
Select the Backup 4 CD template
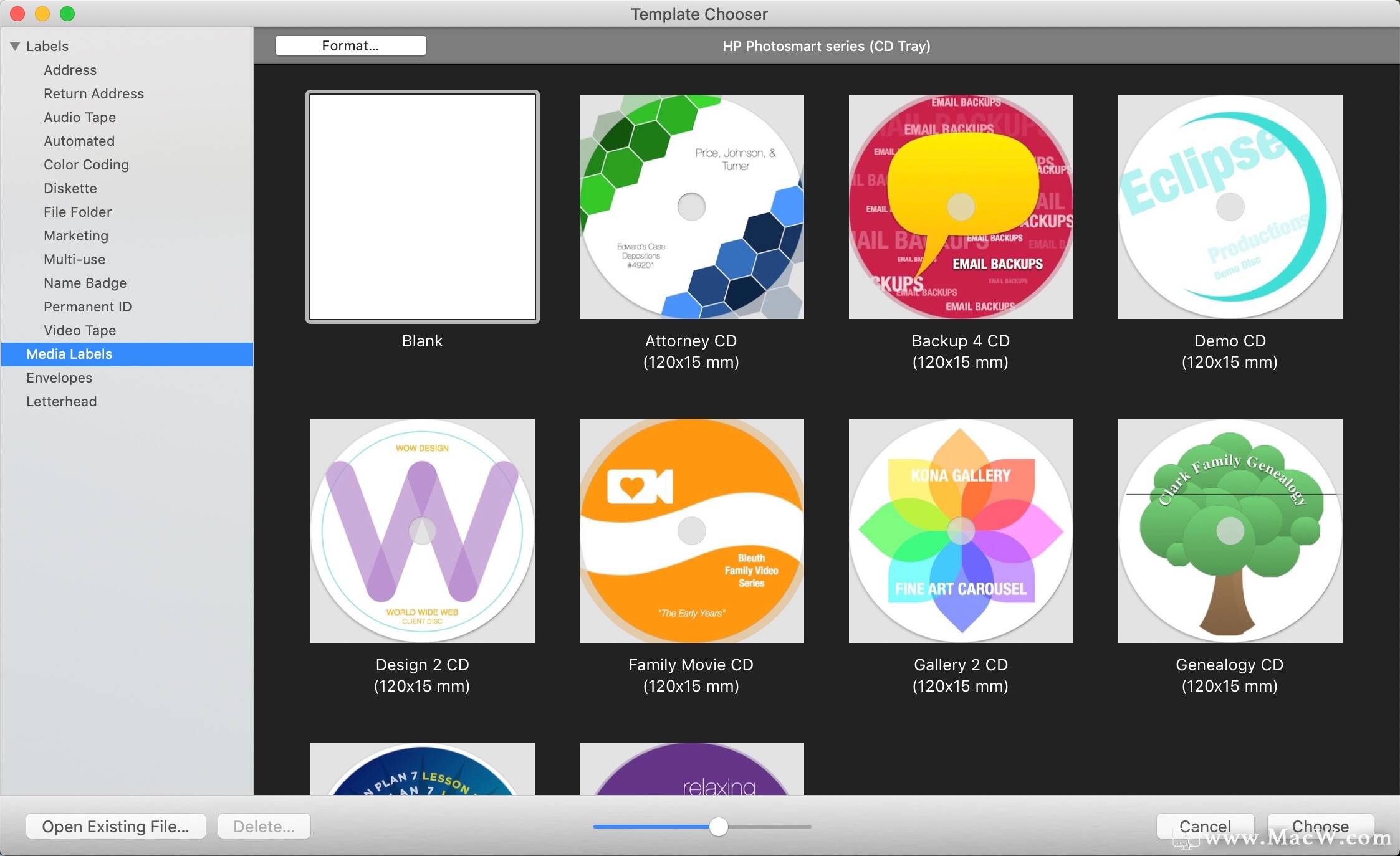click(961, 207)
